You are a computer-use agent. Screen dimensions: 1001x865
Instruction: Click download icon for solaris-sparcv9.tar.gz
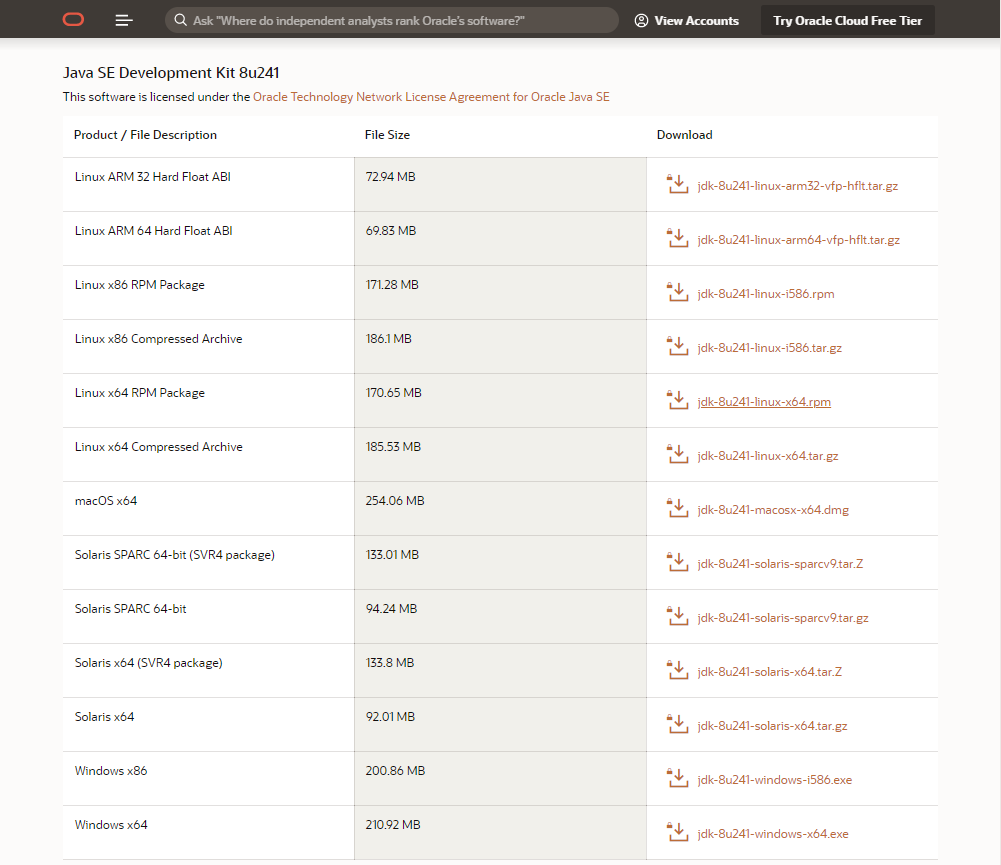677,616
